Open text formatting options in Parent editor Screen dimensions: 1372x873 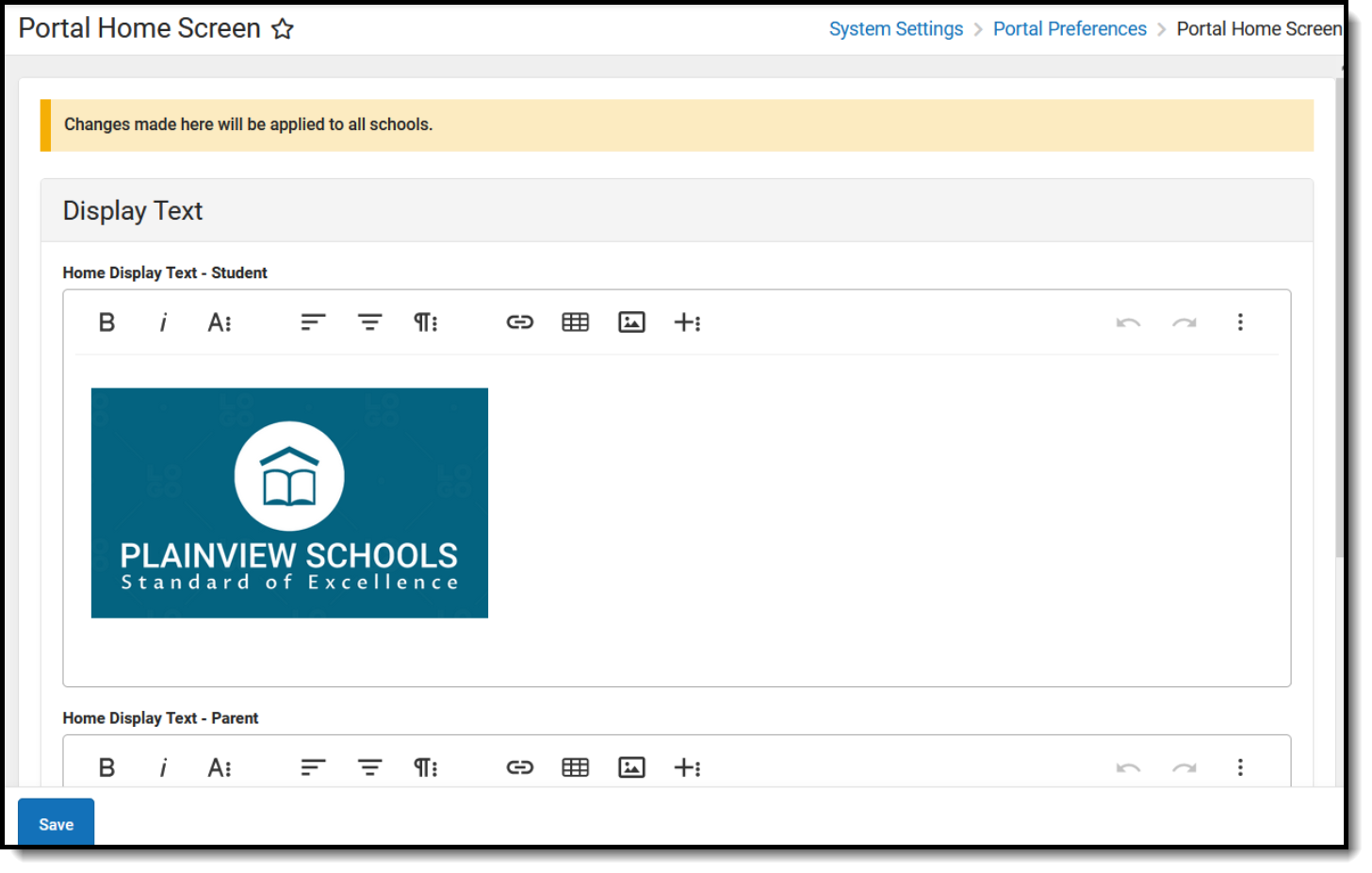pos(220,767)
